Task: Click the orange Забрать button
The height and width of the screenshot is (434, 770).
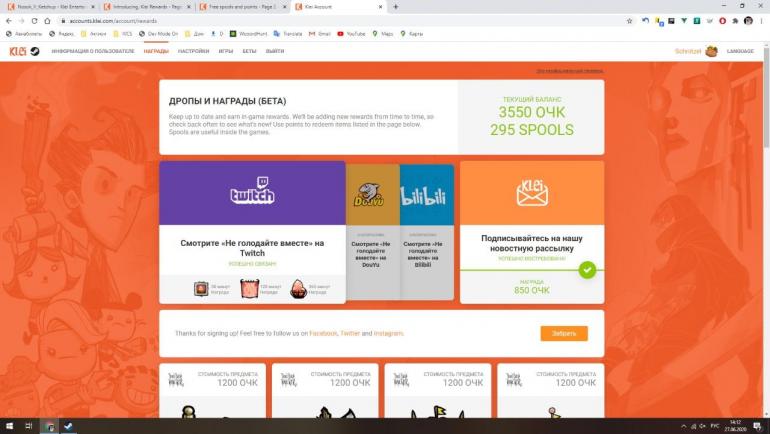Action: 564,333
